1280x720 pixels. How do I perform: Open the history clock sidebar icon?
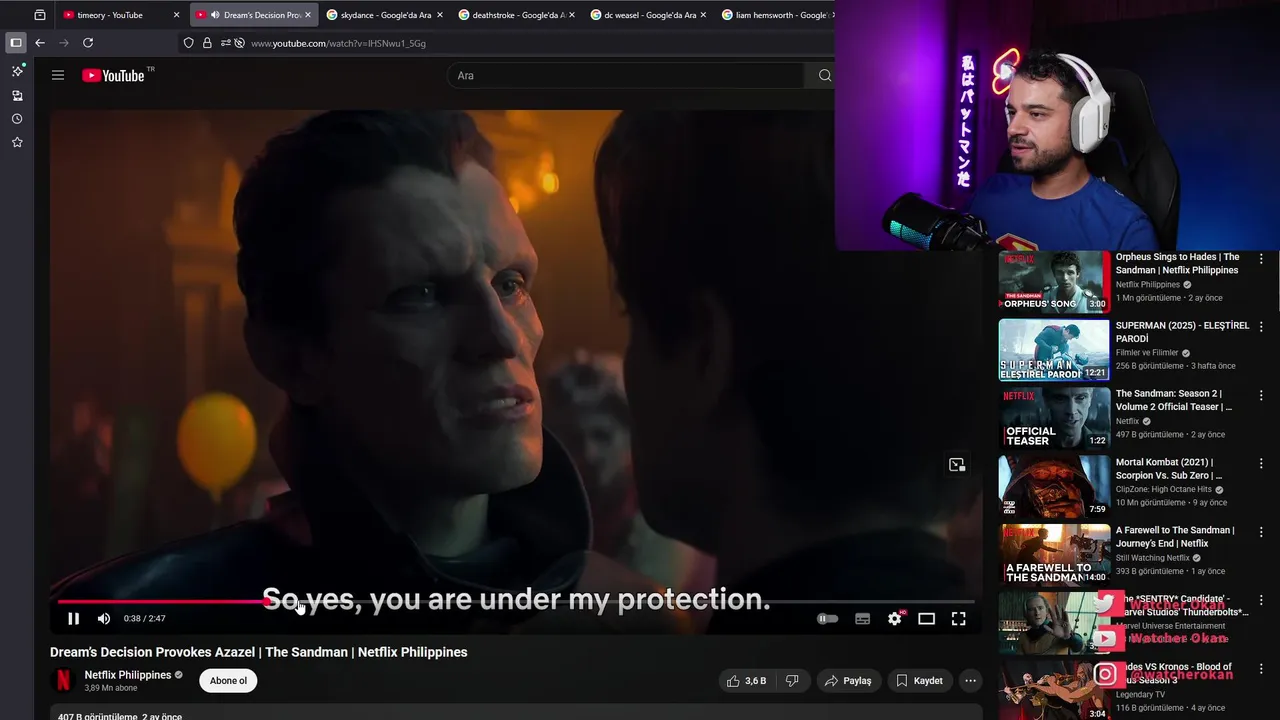pyautogui.click(x=17, y=119)
